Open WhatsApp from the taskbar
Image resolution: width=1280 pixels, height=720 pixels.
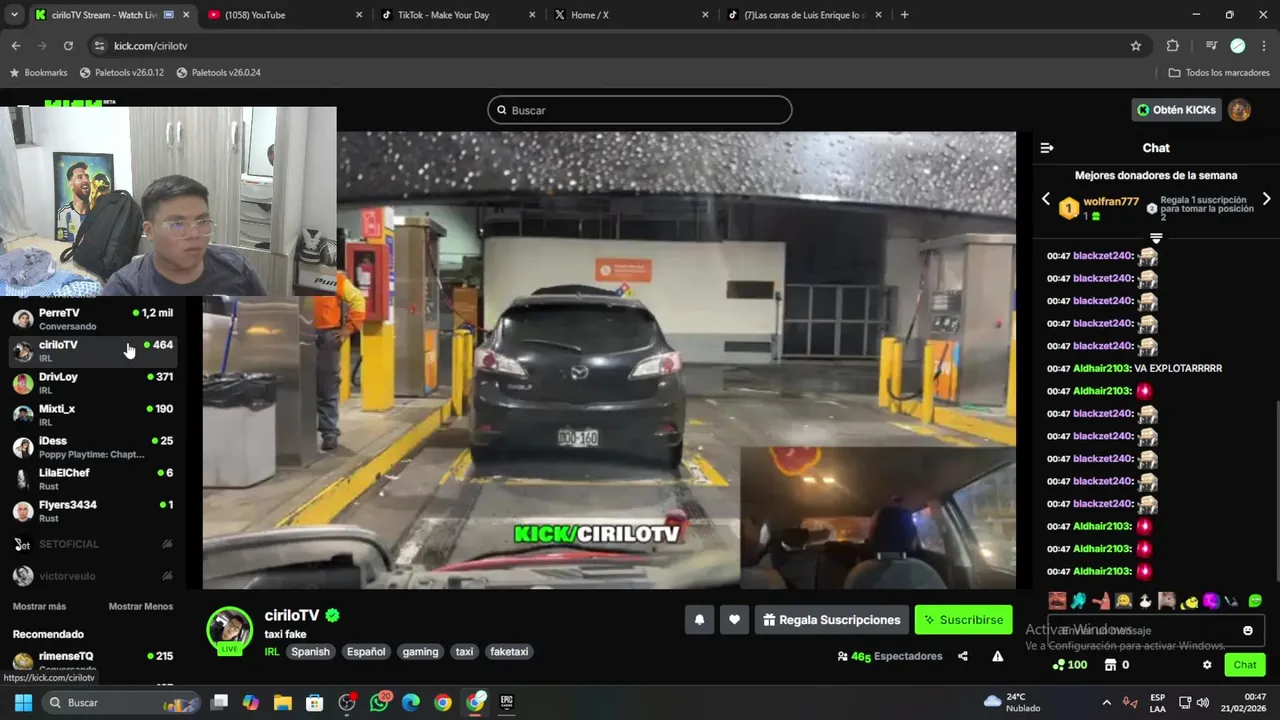[x=379, y=702]
